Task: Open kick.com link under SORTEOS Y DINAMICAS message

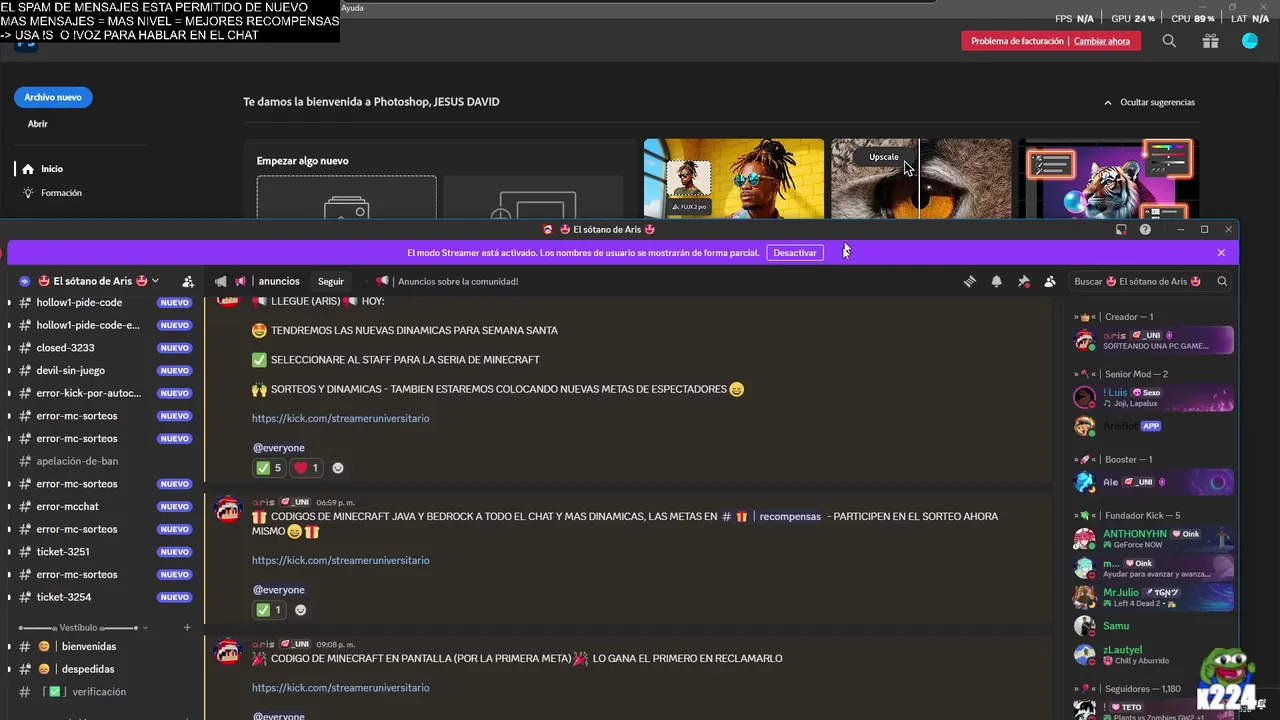Action: point(340,418)
